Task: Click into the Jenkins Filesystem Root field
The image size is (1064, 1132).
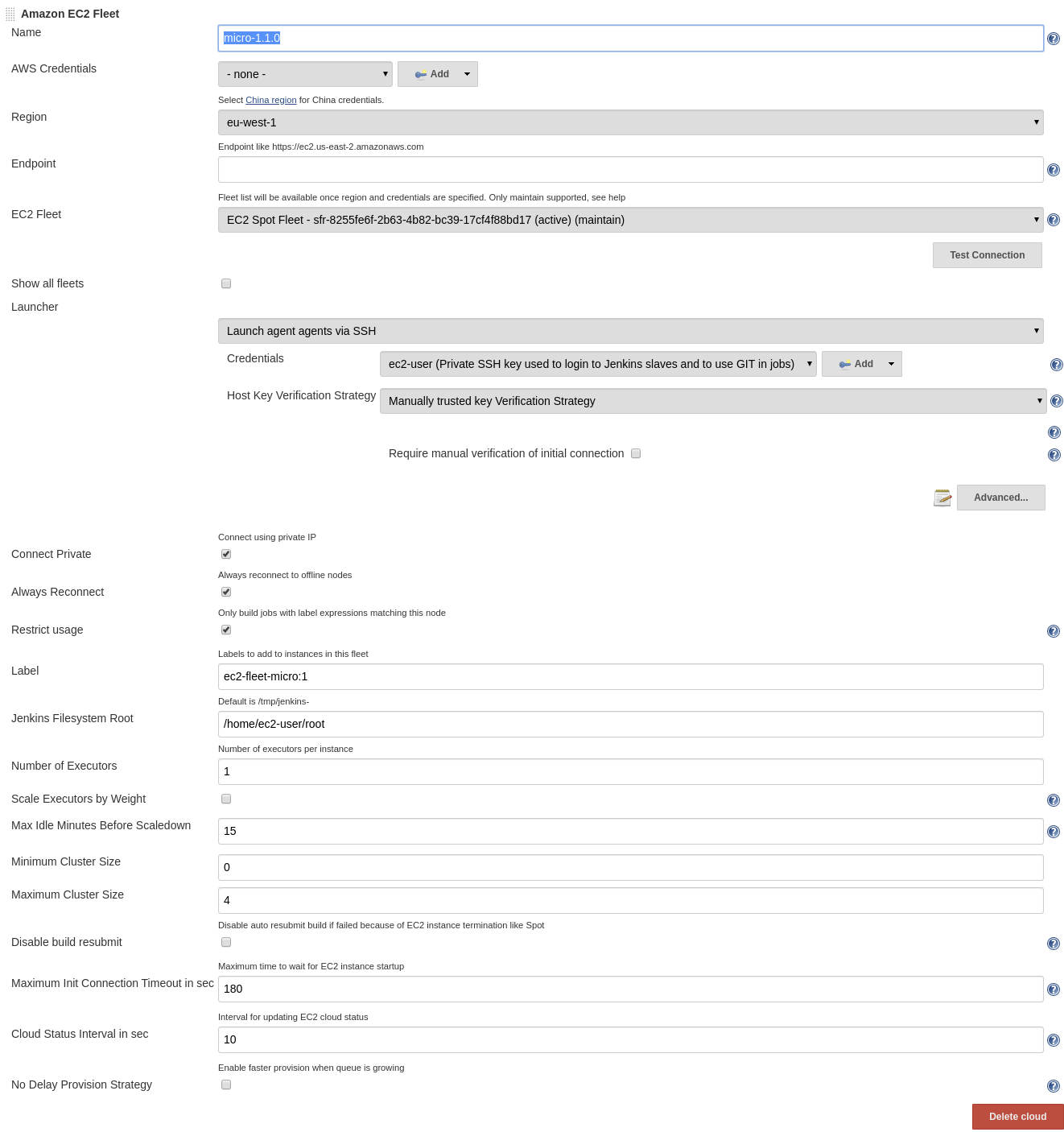Action: point(631,724)
